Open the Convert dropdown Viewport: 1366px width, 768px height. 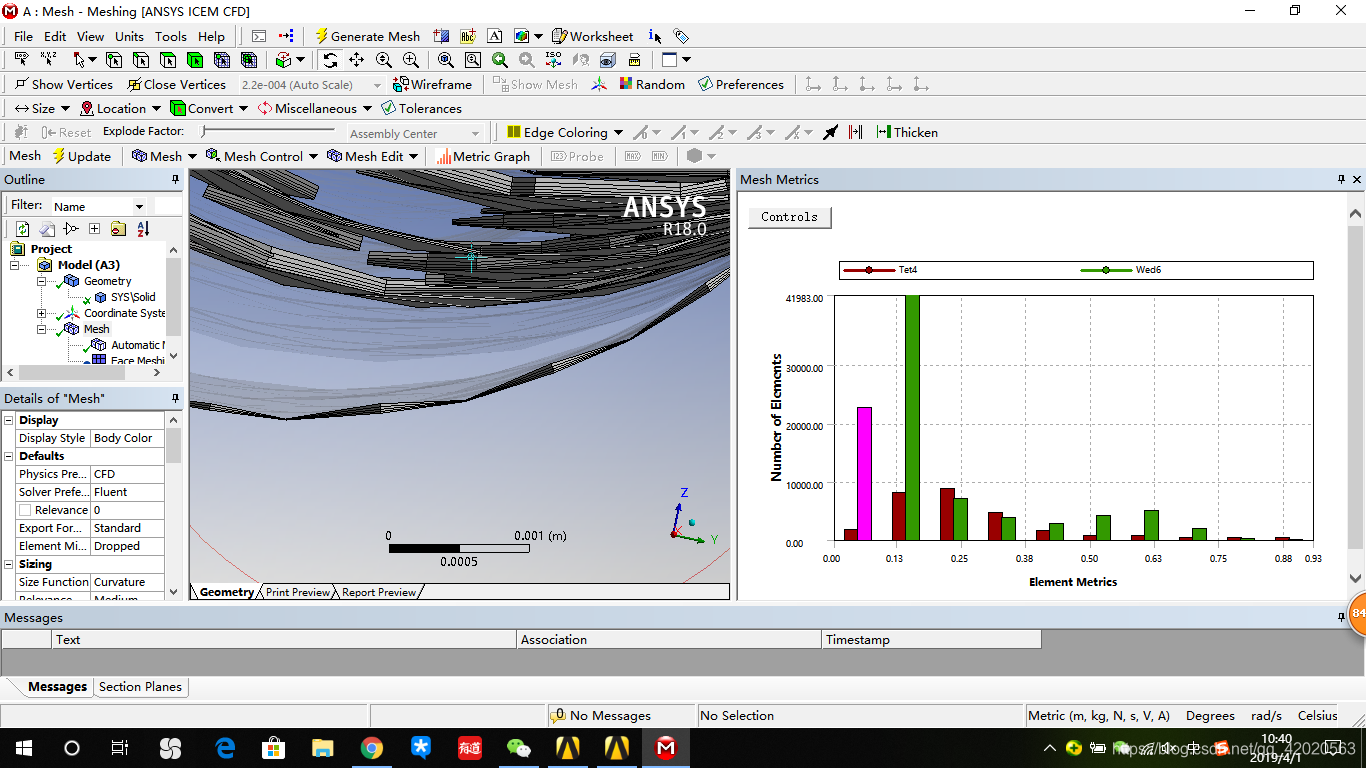pyautogui.click(x=209, y=108)
